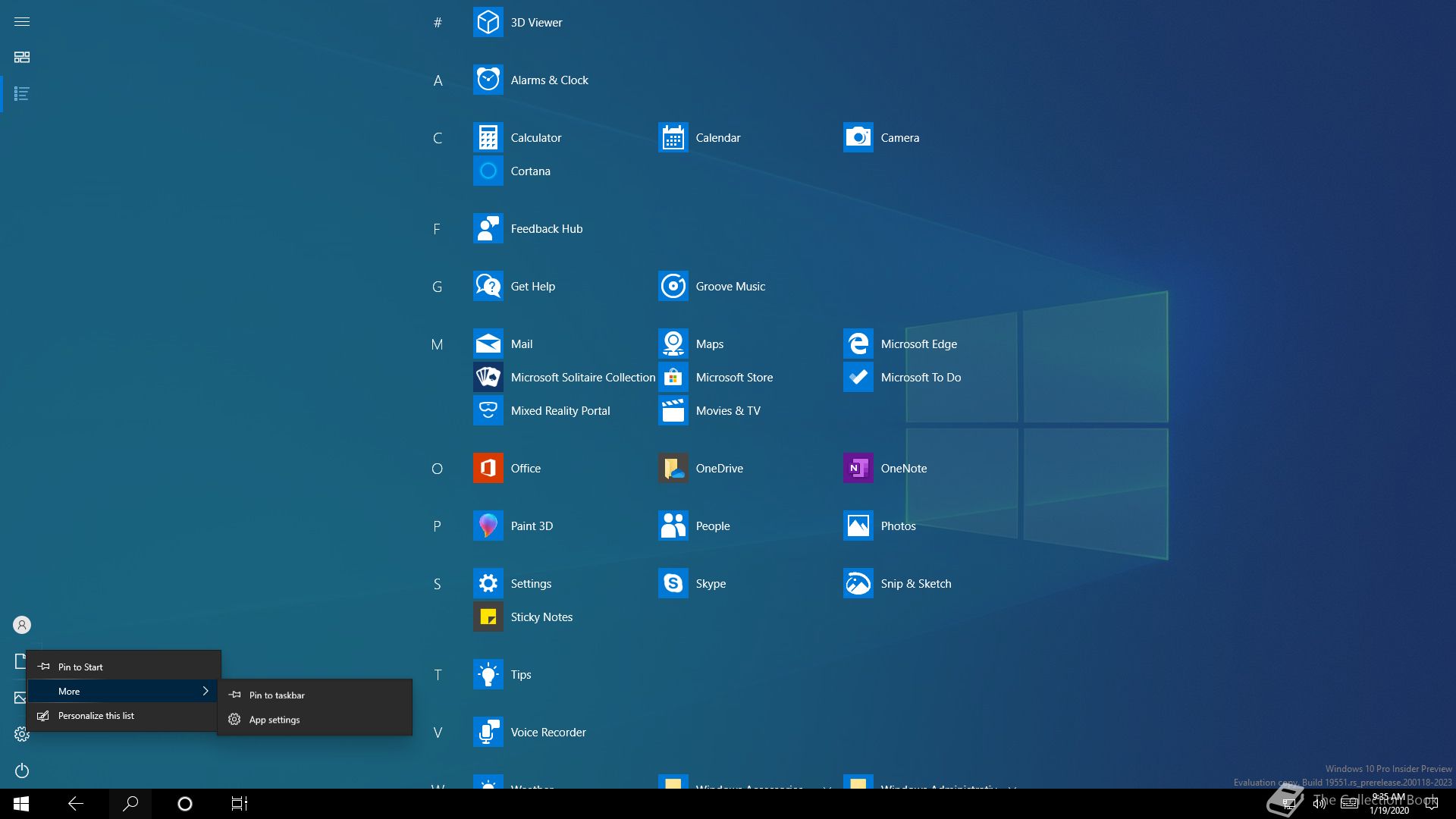Select Pin to Start in context menu
The image size is (1456, 819).
click(x=124, y=667)
